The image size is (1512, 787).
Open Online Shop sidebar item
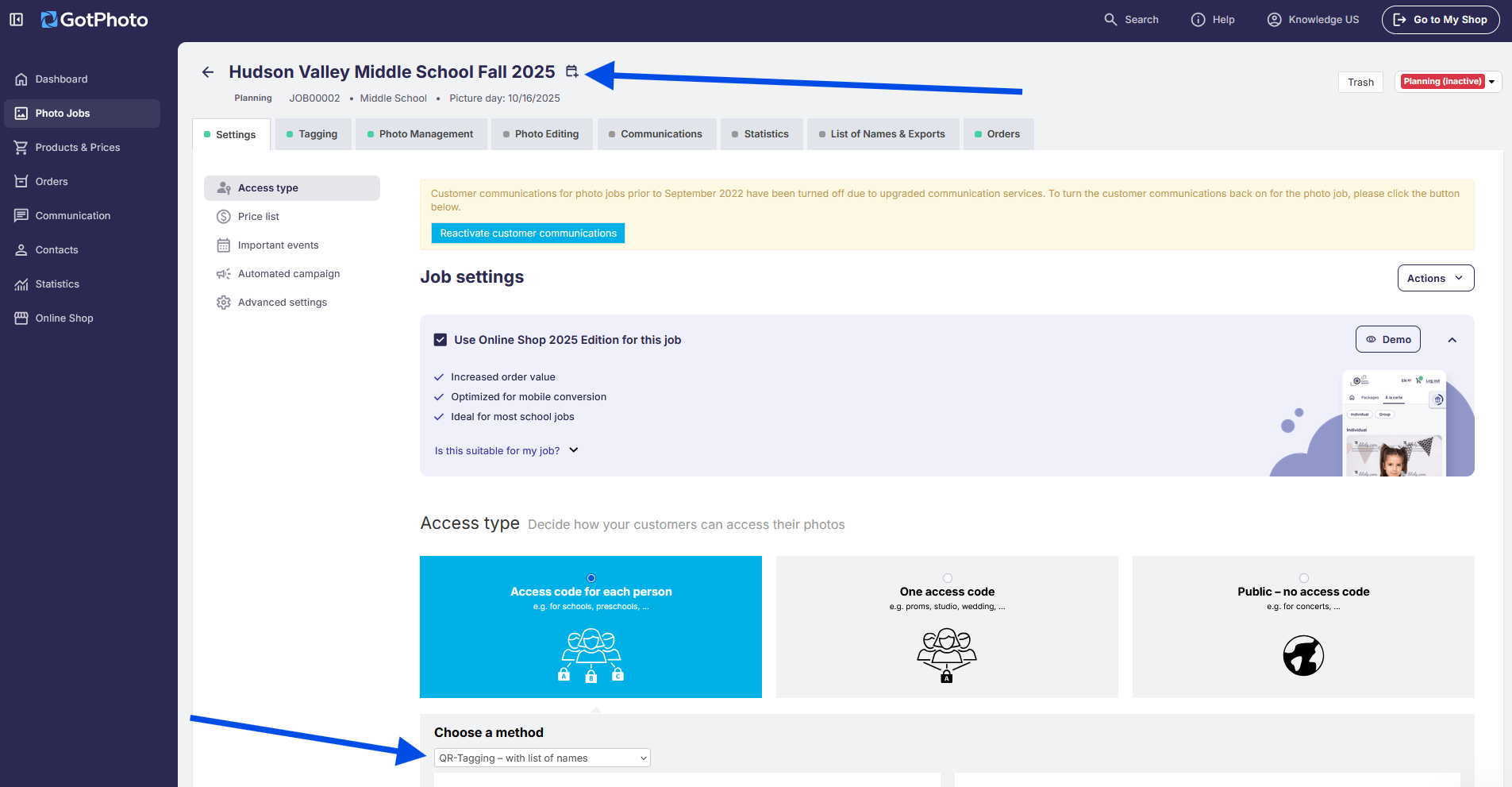click(x=82, y=318)
